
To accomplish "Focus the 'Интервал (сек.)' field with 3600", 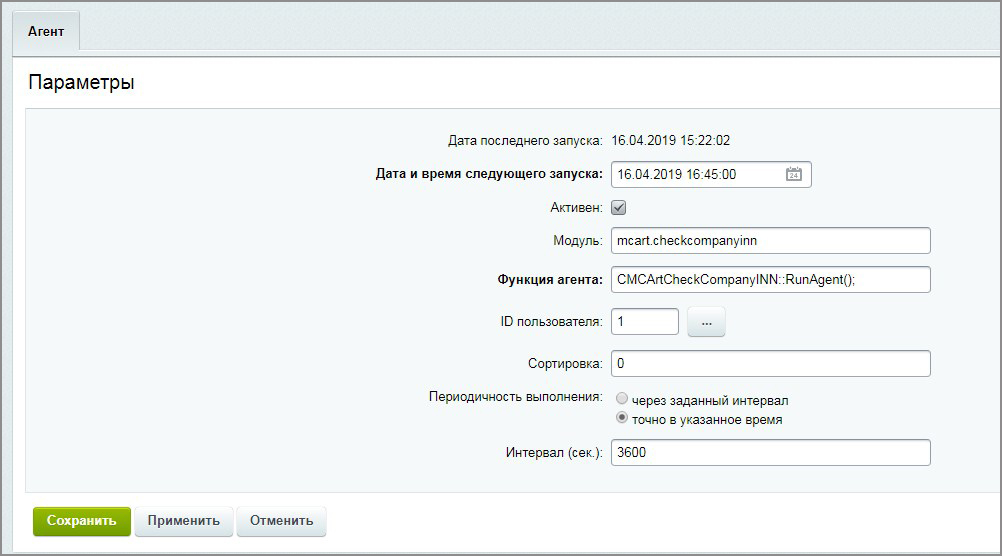I will coord(770,453).
